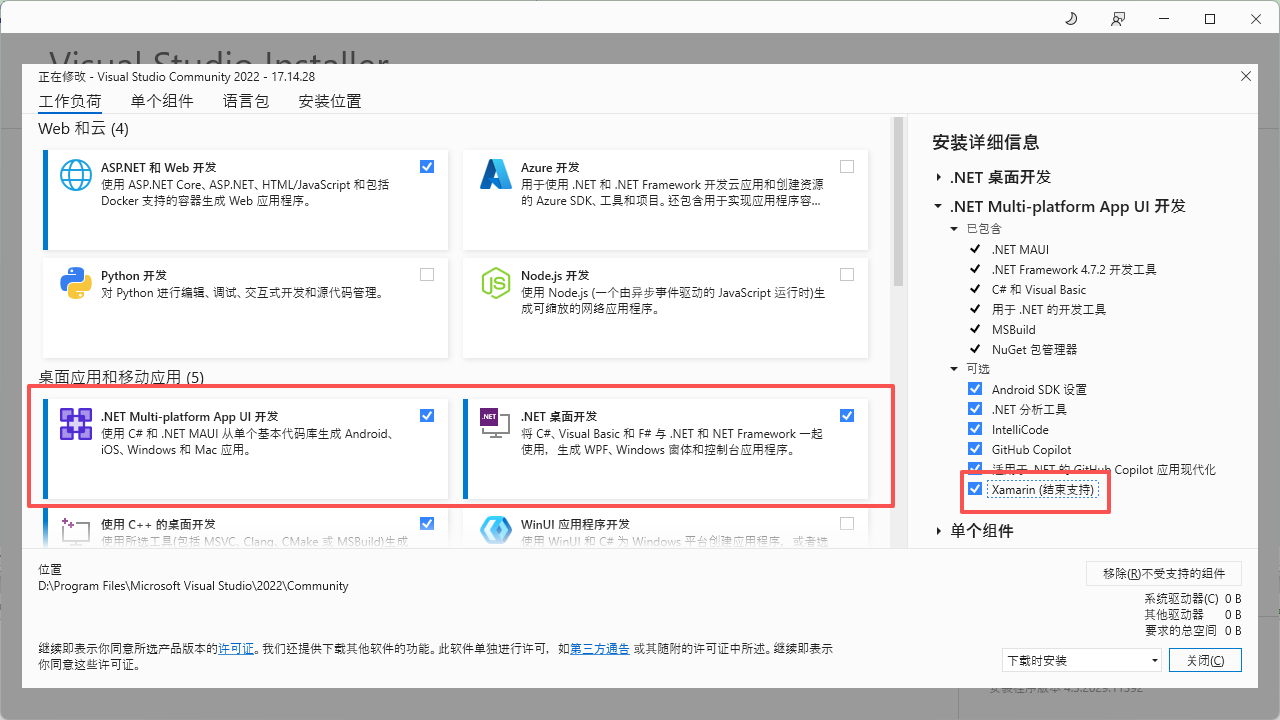Click the Python development snake icon
This screenshot has height=720, width=1280.
[76, 284]
